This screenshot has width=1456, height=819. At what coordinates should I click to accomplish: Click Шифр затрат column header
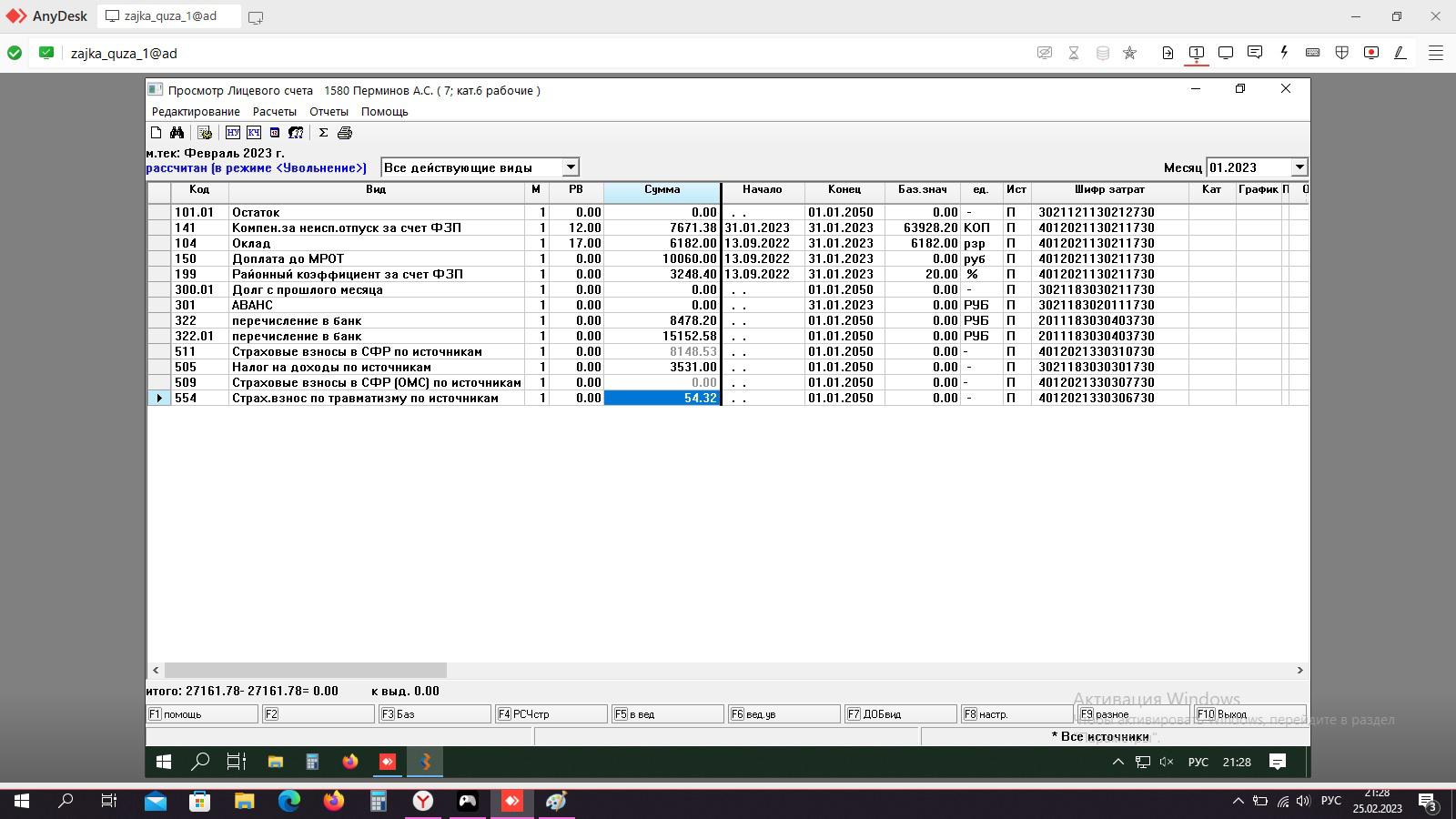point(1109,190)
